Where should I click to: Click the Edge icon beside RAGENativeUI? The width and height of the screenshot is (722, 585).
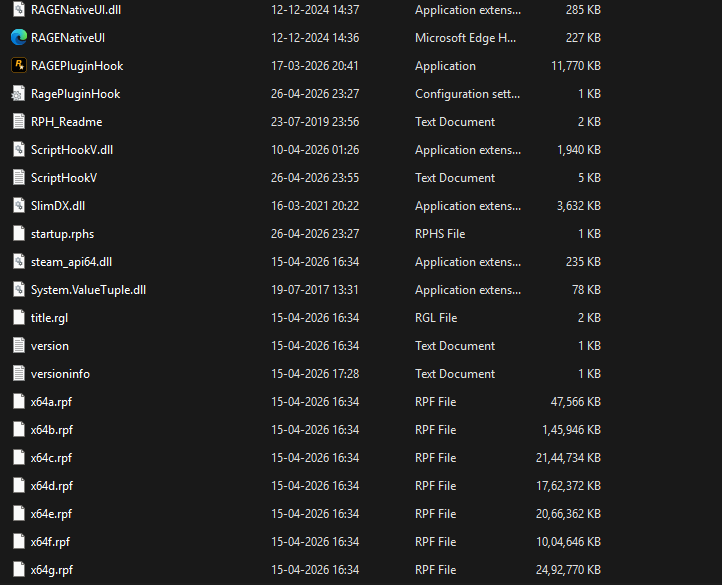(19, 37)
